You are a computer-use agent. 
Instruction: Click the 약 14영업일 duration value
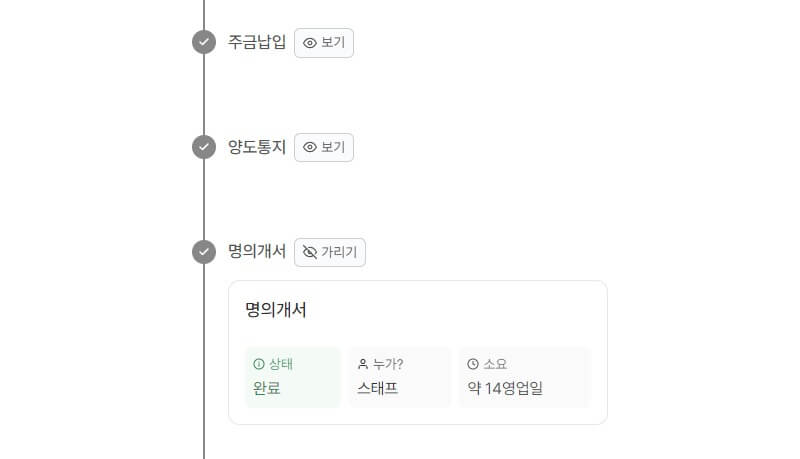[505, 388]
